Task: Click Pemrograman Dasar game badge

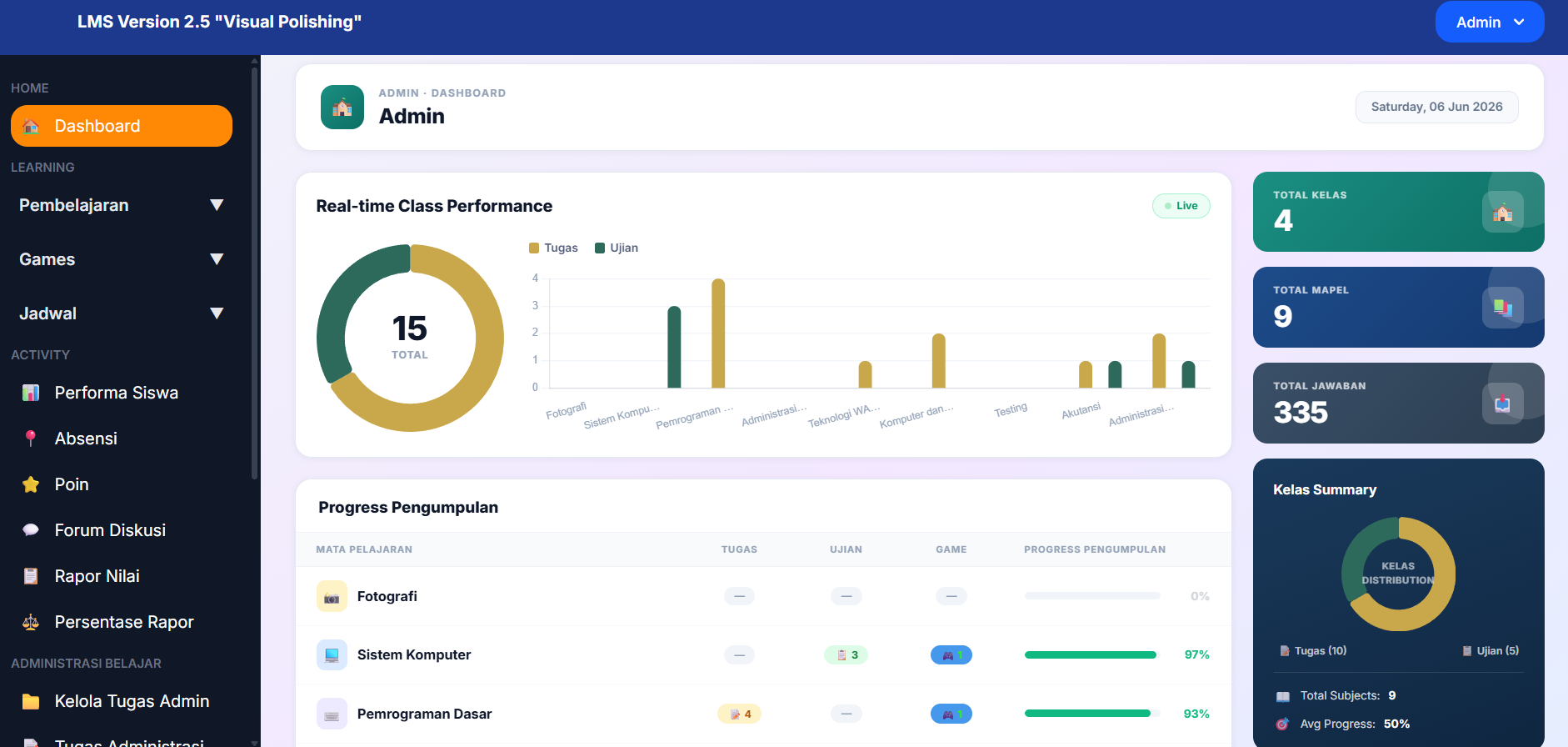Action: [x=951, y=714]
